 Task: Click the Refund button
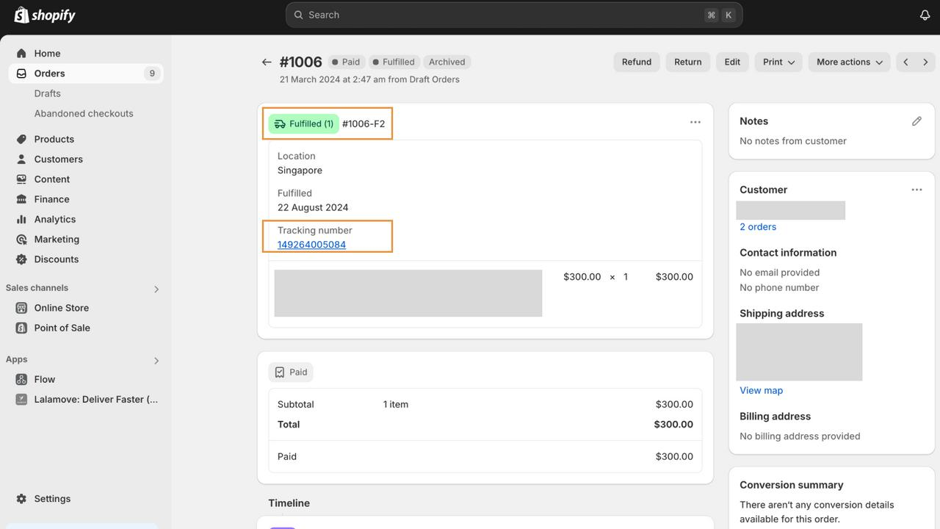click(636, 62)
